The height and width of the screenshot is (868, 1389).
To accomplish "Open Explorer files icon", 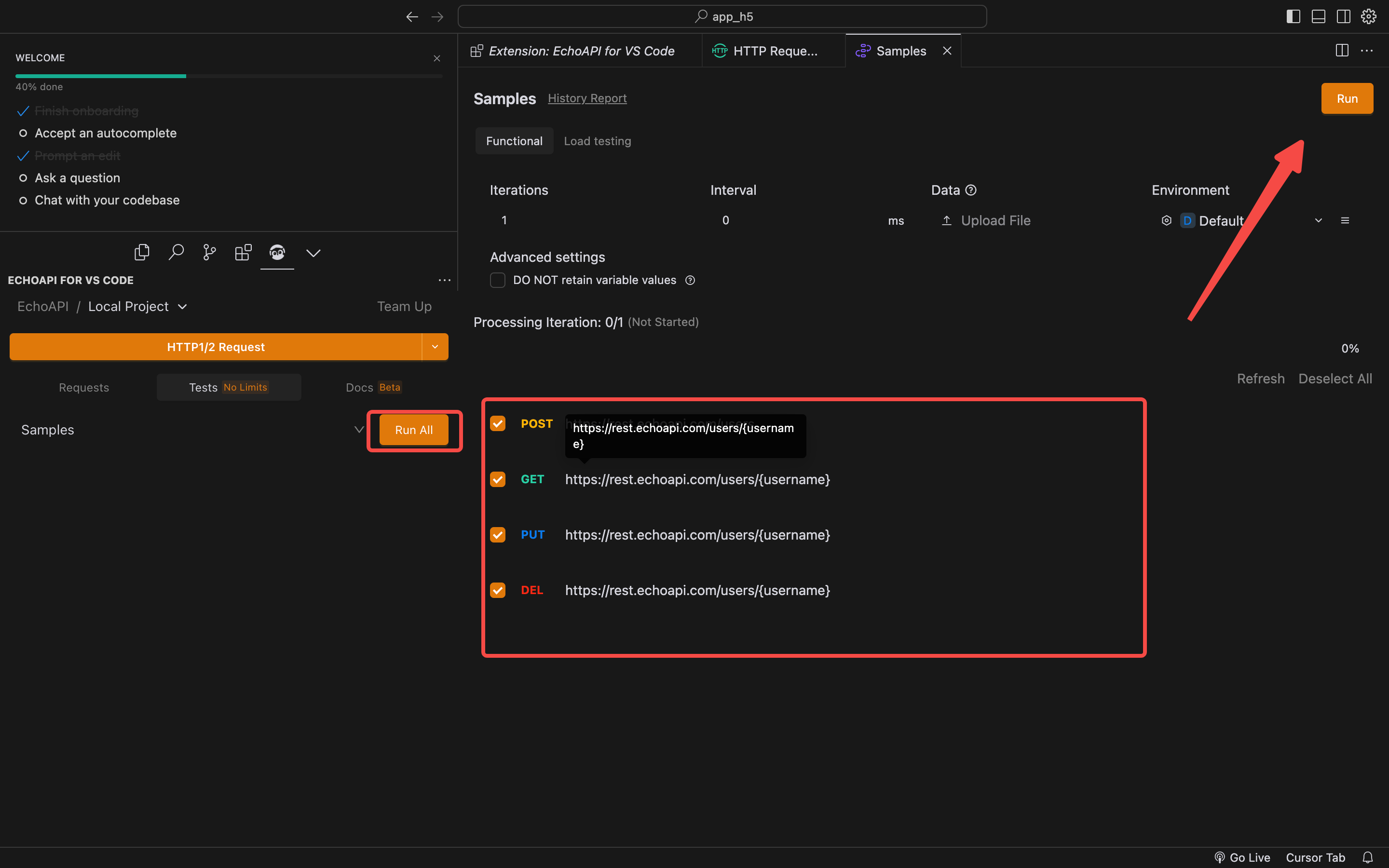I will (x=142, y=252).
